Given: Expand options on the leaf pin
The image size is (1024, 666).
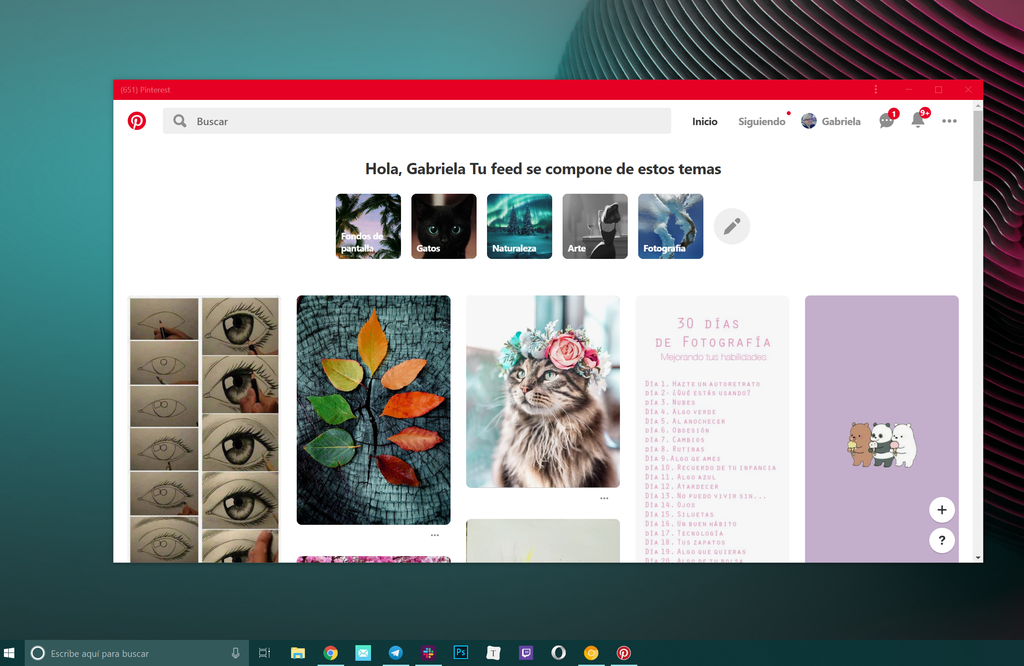Looking at the screenshot, I should 434,534.
